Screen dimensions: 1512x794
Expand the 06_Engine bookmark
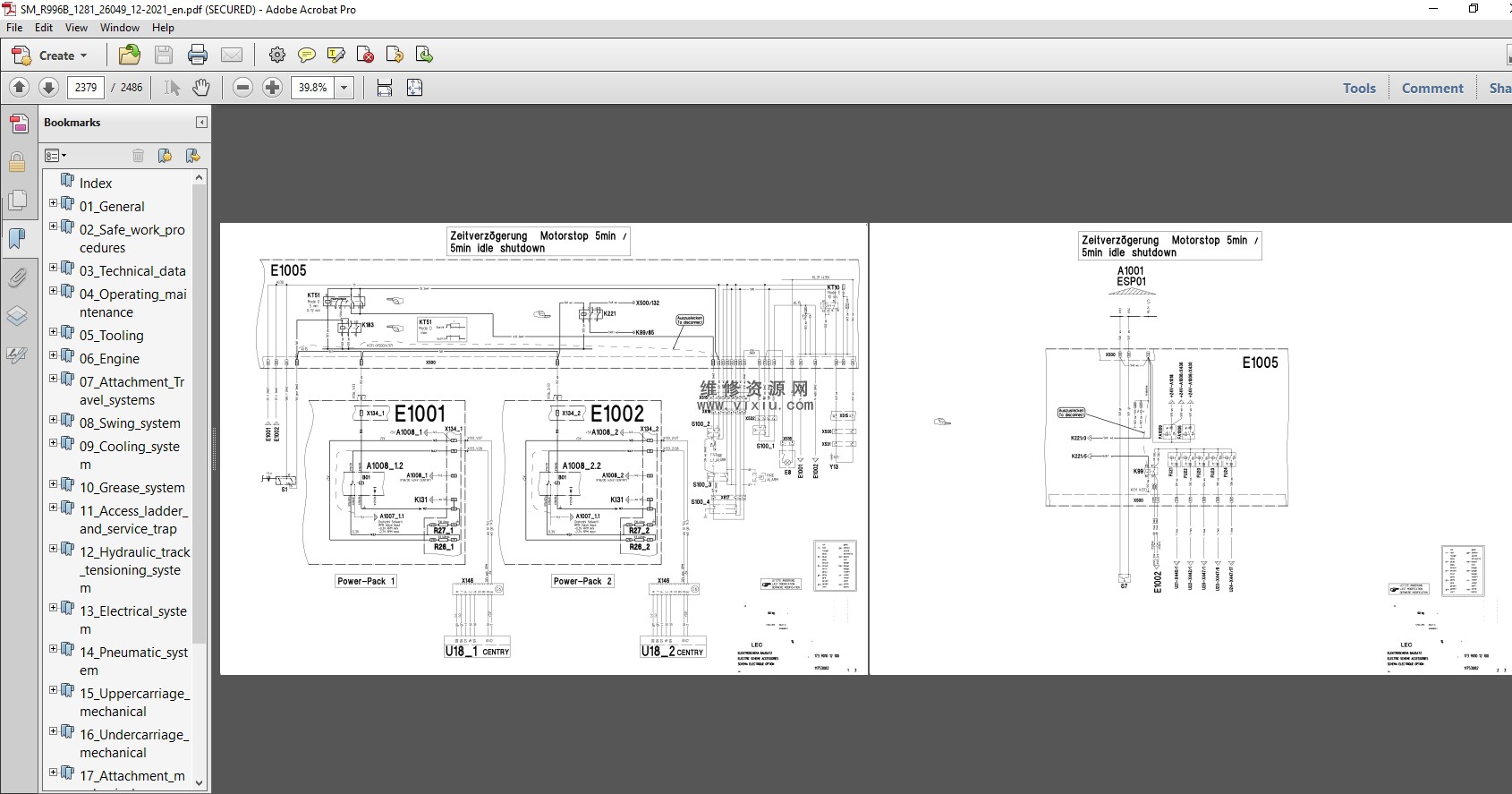(53, 355)
